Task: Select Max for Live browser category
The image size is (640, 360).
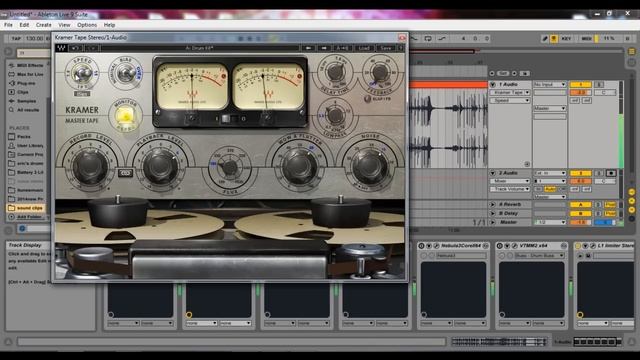Action: (x=27, y=74)
